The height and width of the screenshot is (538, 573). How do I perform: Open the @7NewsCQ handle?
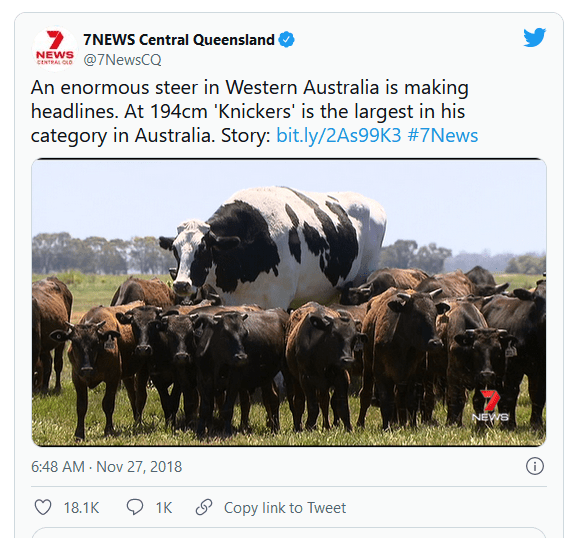(122, 60)
